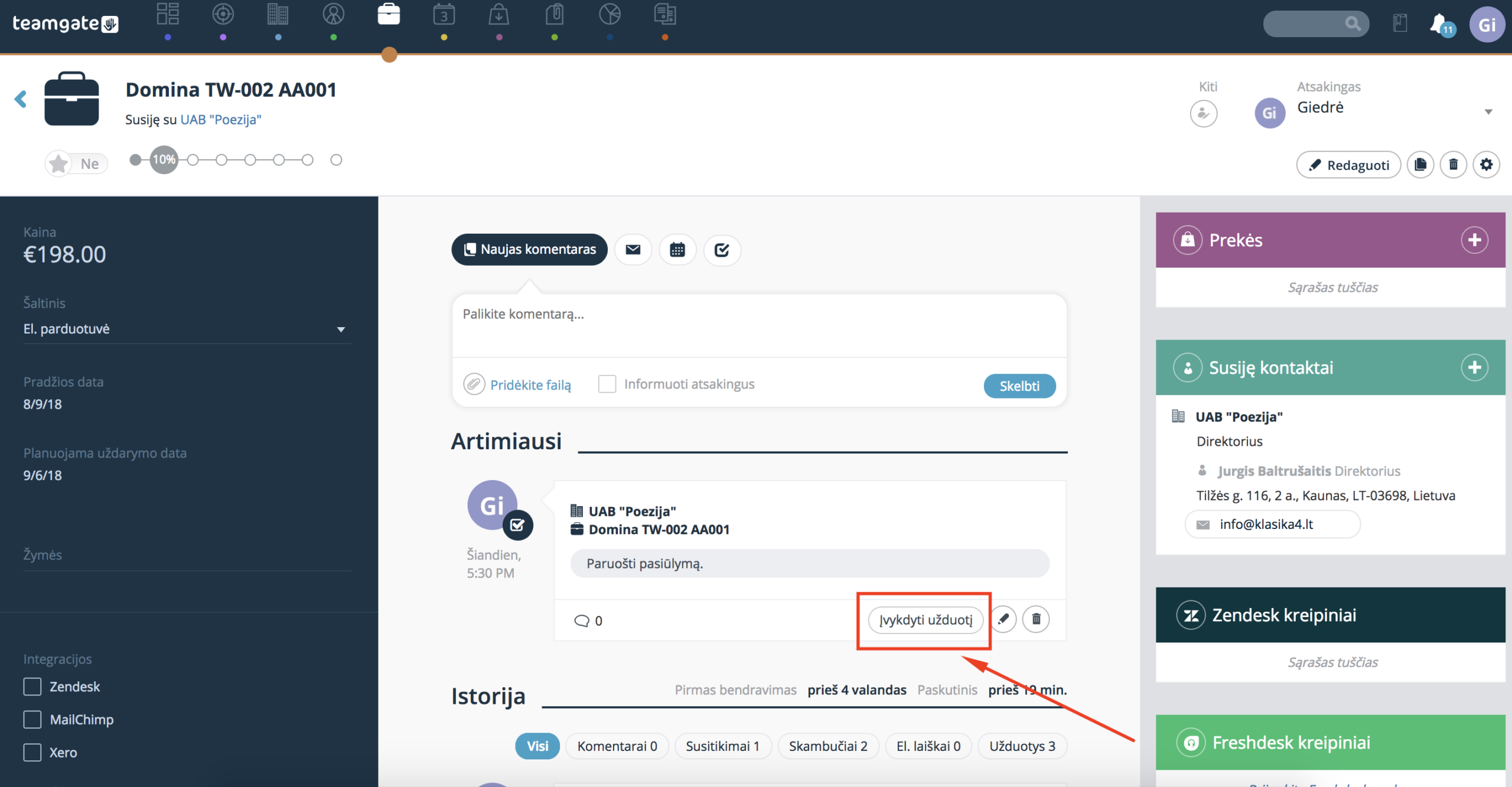Switch to the email envelope tab

[x=633, y=249]
